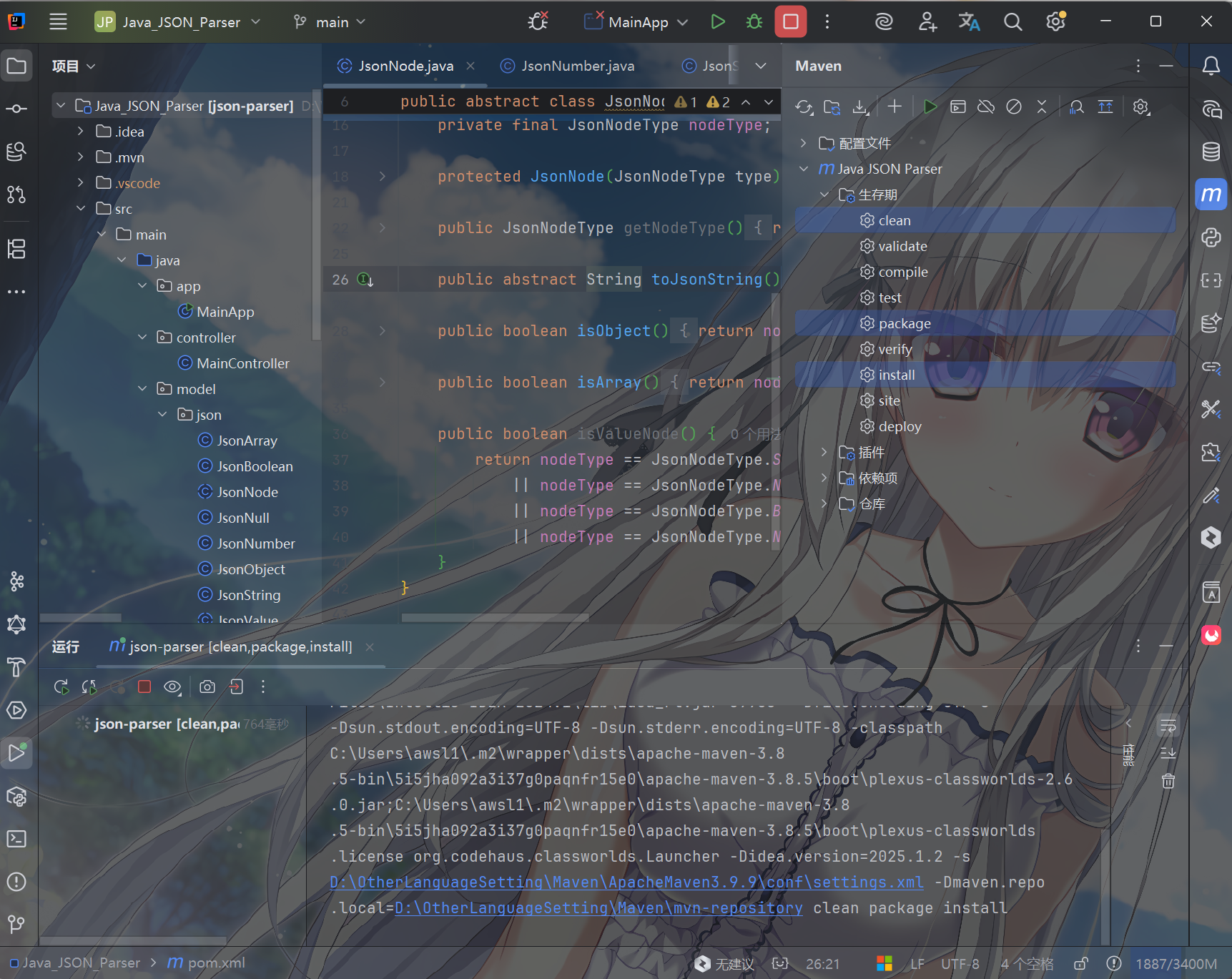Open the Database tool window
1232x979 pixels.
(x=1211, y=152)
